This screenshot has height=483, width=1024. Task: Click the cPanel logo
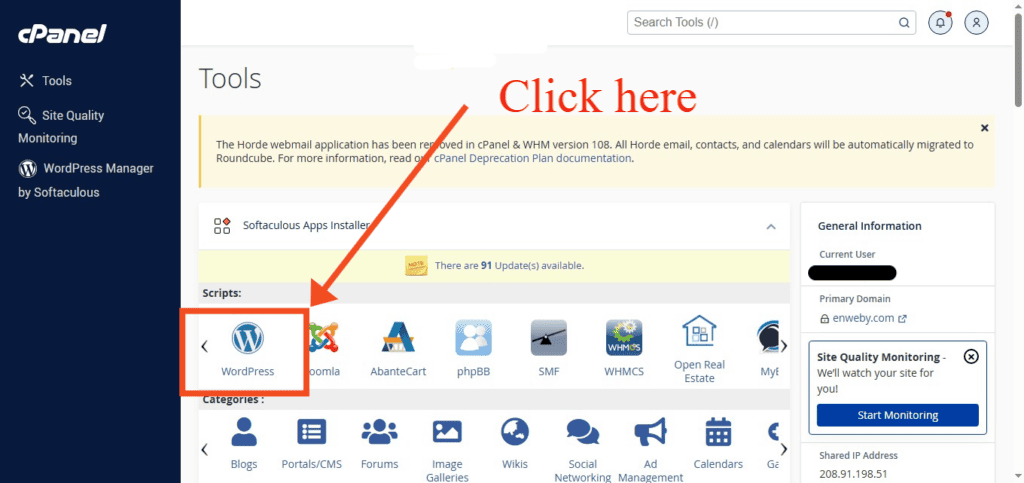[x=62, y=33]
